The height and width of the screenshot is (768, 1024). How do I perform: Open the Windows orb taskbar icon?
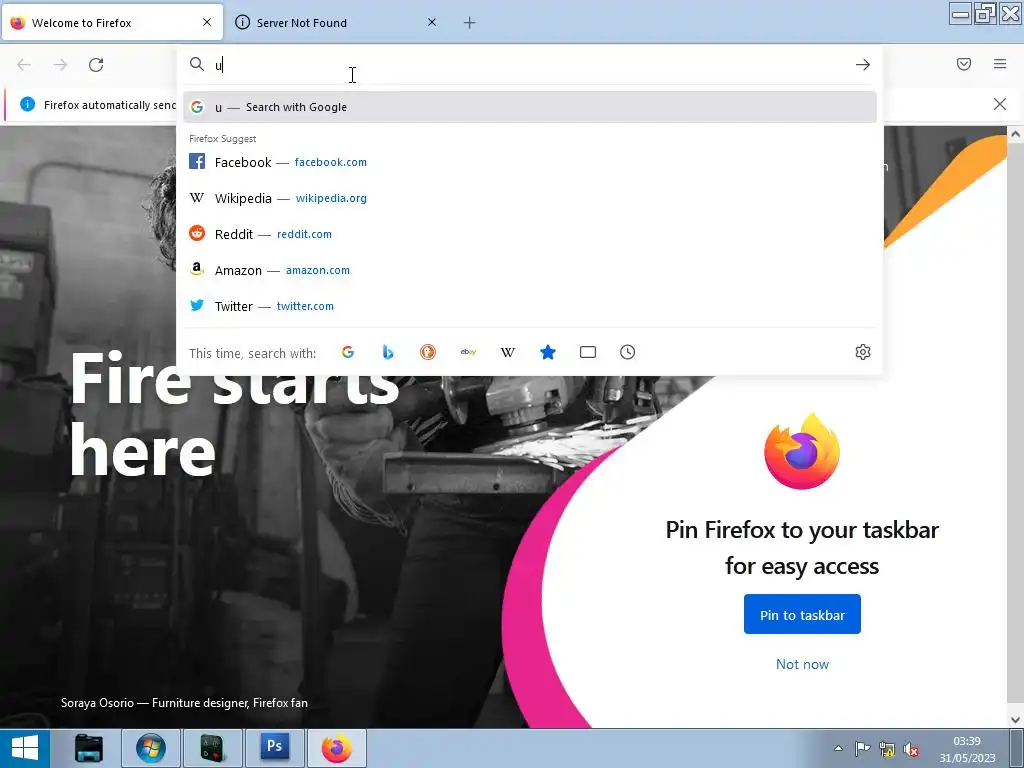[151, 748]
